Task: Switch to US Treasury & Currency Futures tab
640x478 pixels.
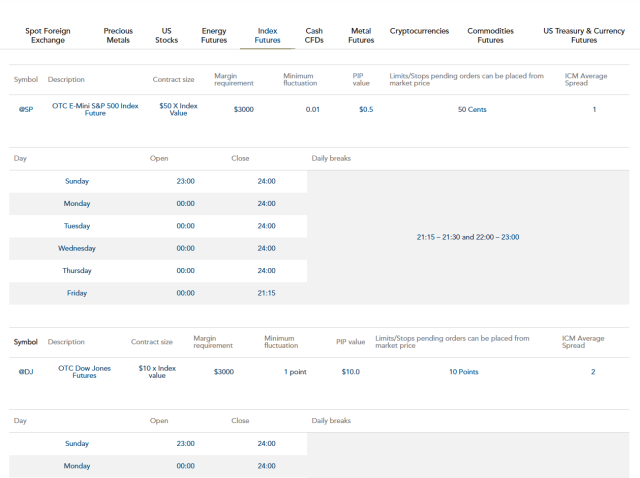Action: click(584, 36)
